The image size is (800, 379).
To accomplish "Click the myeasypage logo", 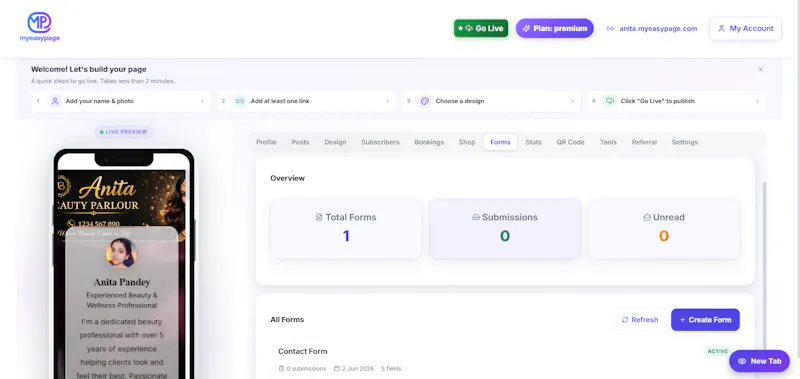I will click(39, 27).
